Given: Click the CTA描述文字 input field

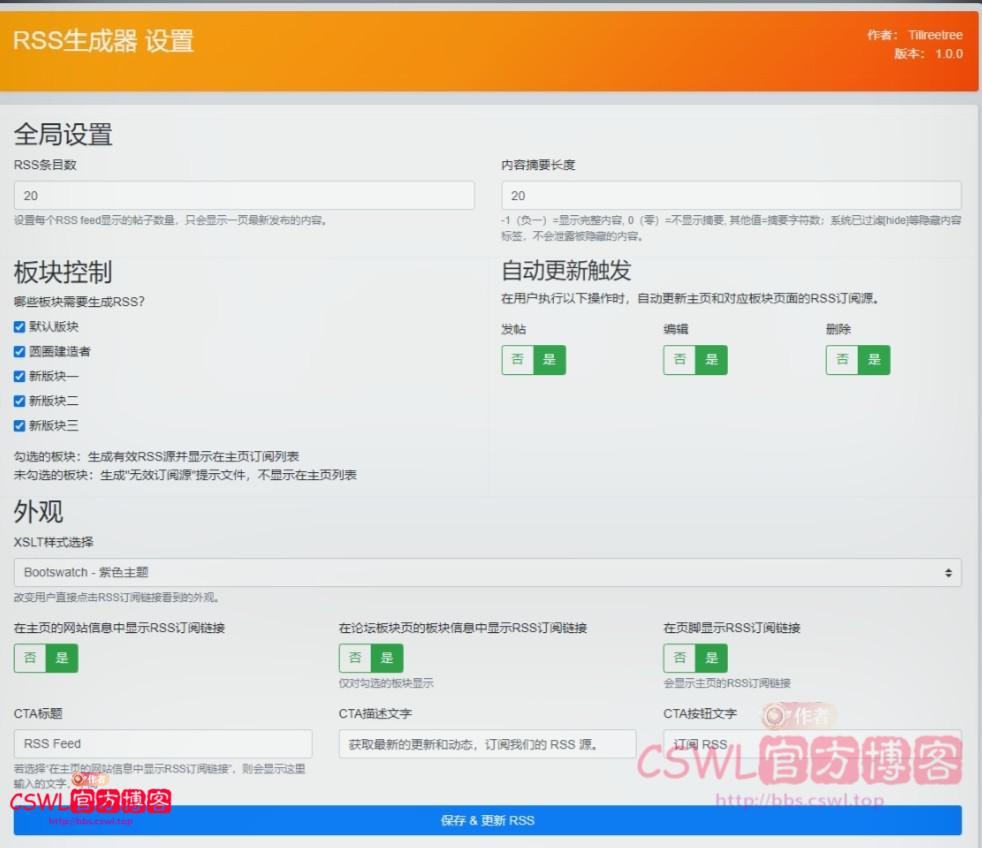Looking at the screenshot, I should point(487,744).
